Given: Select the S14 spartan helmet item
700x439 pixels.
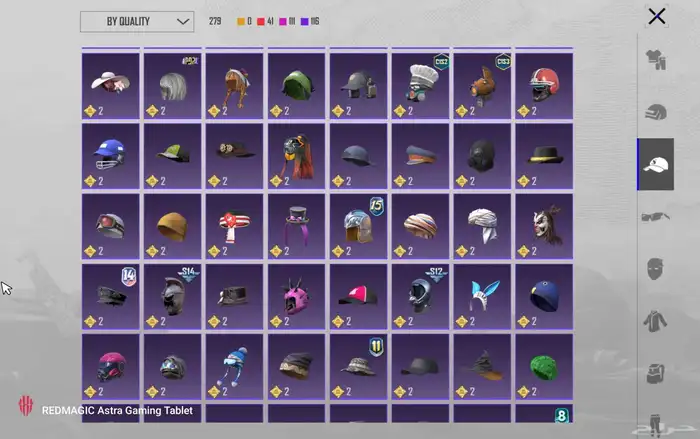Looking at the screenshot, I should (x=173, y=296).
